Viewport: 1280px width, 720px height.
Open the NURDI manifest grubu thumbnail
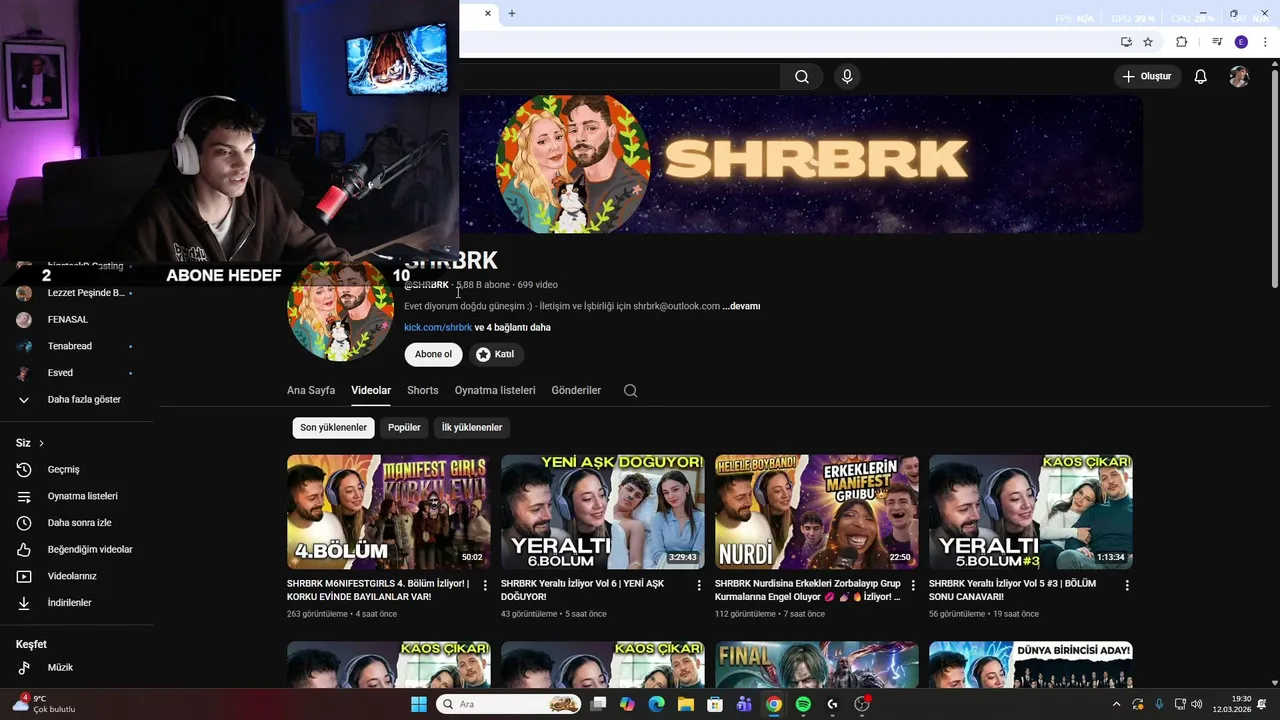pyautogui.click(x=817, y=512)
